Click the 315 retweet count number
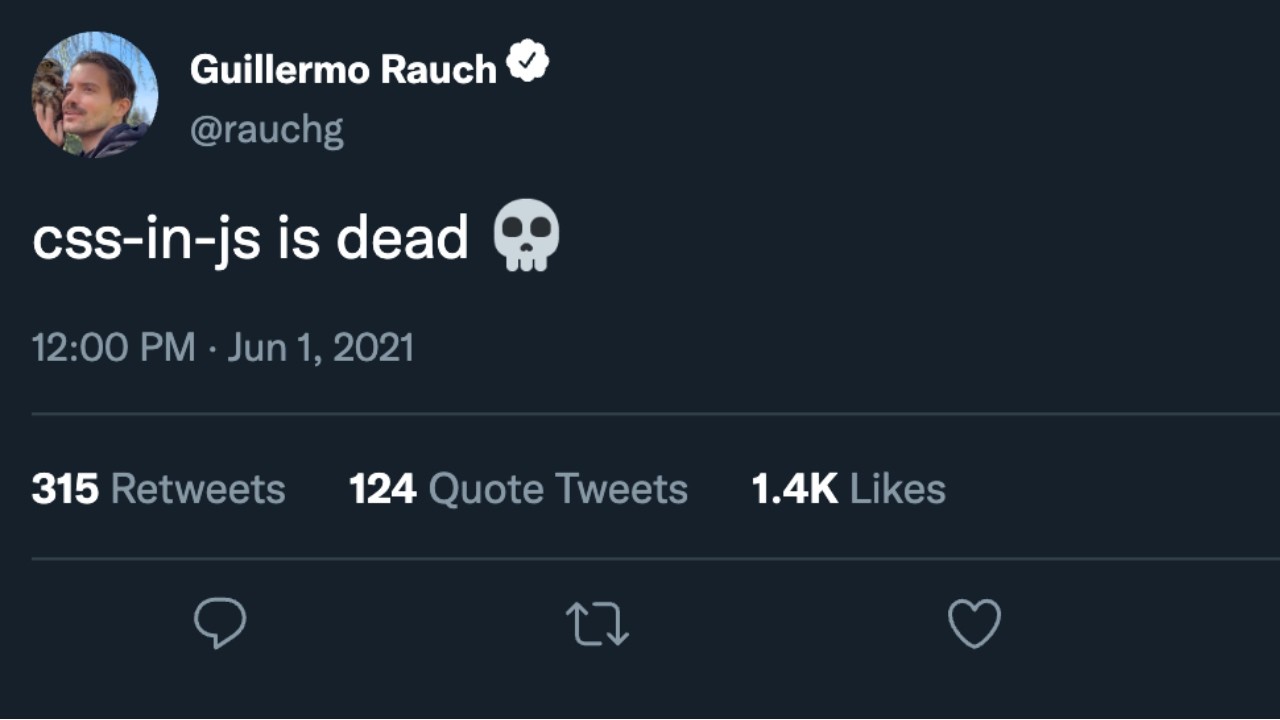The width and height of the screenshot is (1280, 720). click(x=65, y=489)
